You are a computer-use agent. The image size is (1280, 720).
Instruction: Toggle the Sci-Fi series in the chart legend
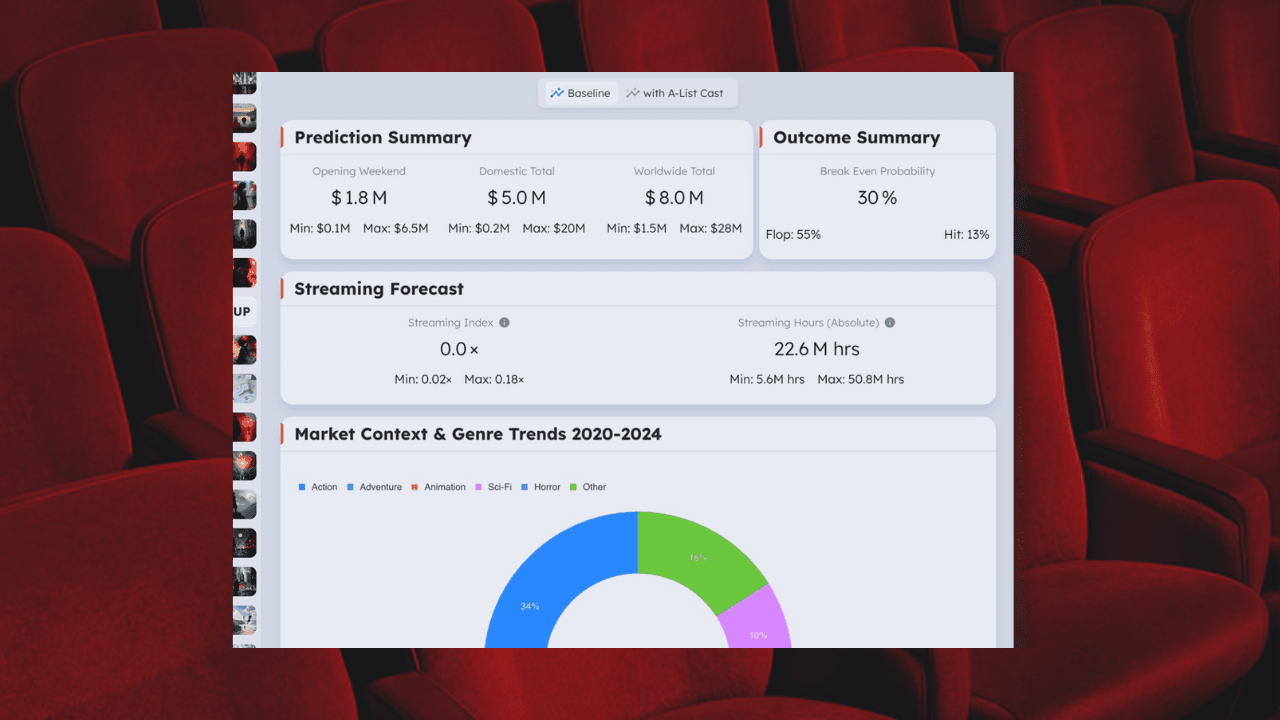point(494,487)
